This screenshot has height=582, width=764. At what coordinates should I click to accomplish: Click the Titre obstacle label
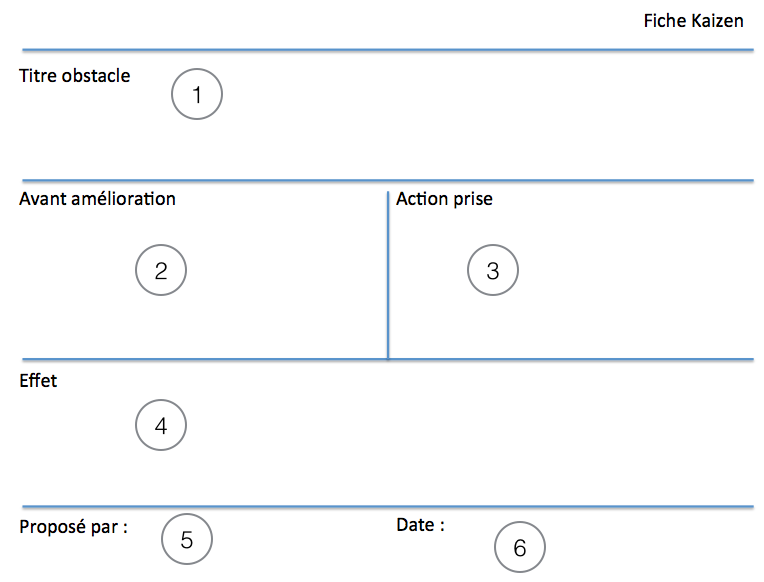click(75, 76)
